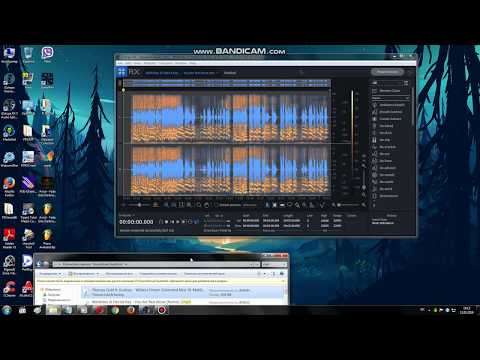Click on the upper channel spectrogram

[x=230, y=118]
